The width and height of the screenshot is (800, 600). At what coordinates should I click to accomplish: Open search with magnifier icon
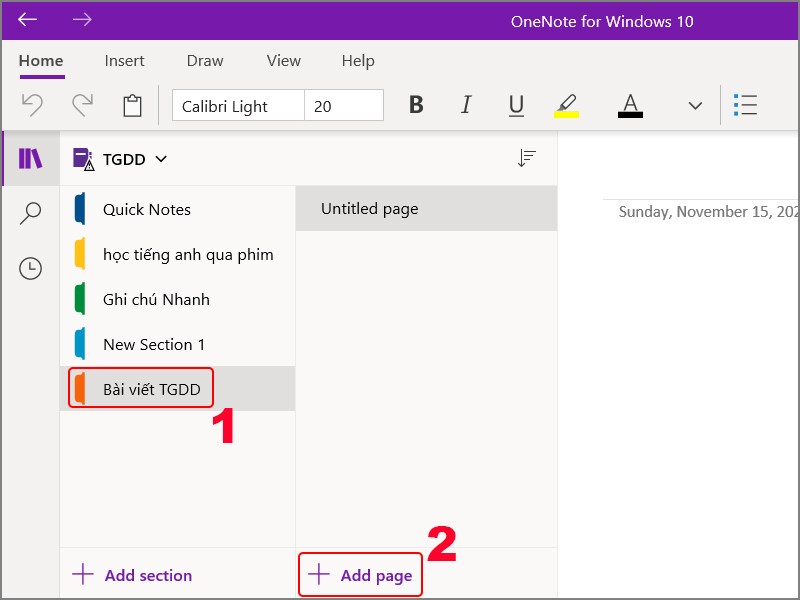(30, 213)
